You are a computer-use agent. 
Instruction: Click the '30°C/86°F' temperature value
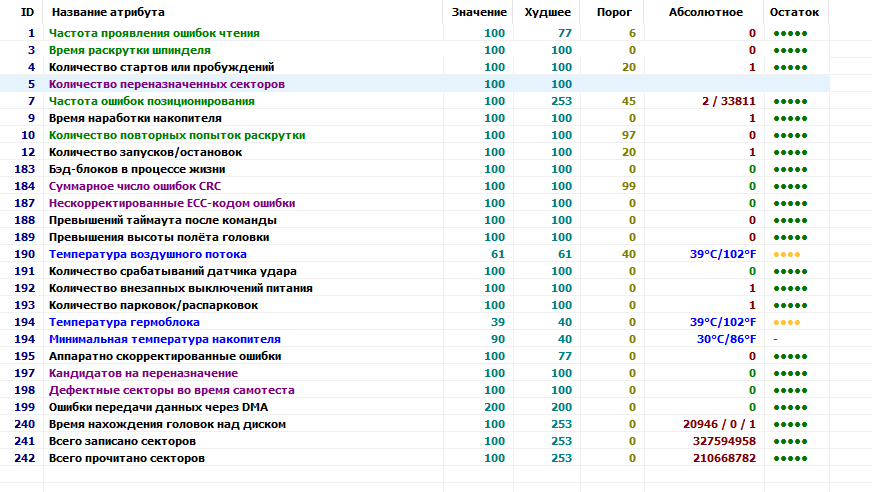(726, 339)
